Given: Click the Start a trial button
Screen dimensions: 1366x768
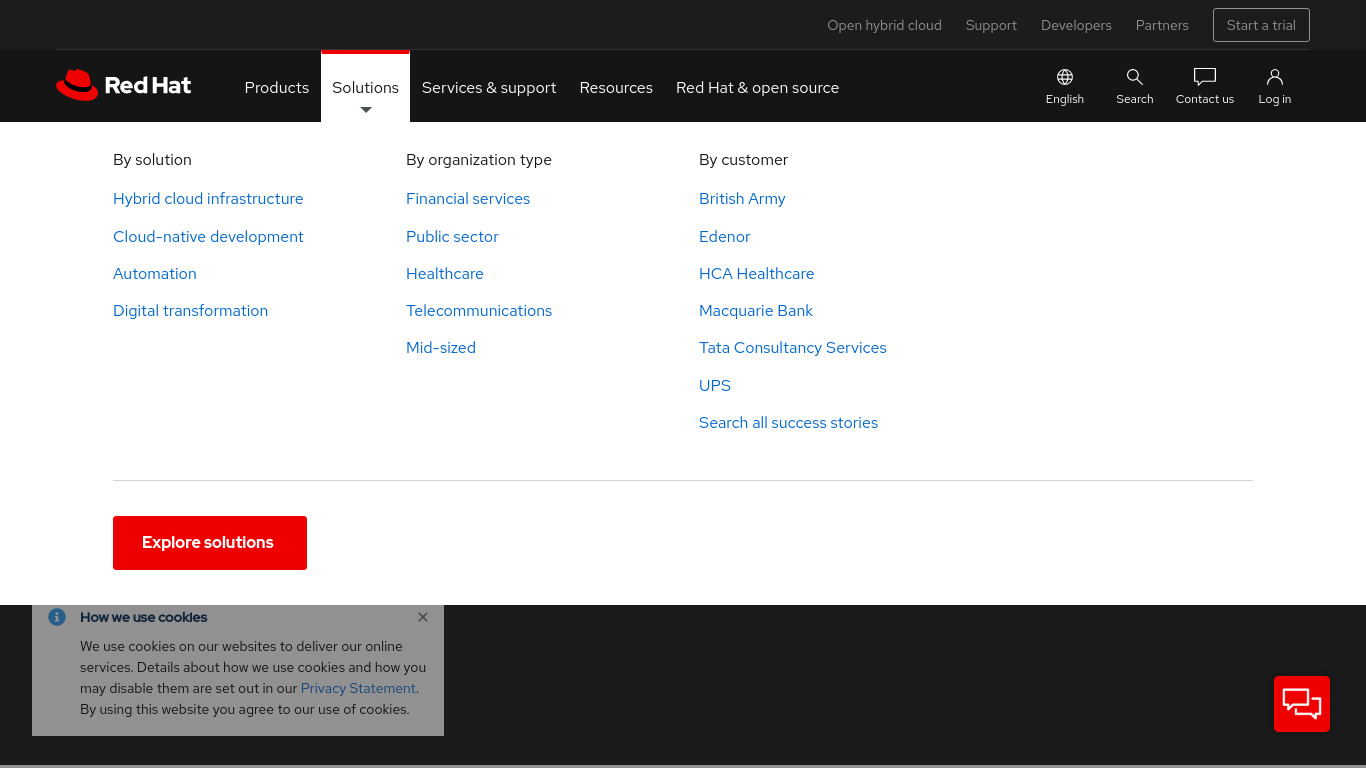Looking at the screenshot, I should coord(1261,25).
